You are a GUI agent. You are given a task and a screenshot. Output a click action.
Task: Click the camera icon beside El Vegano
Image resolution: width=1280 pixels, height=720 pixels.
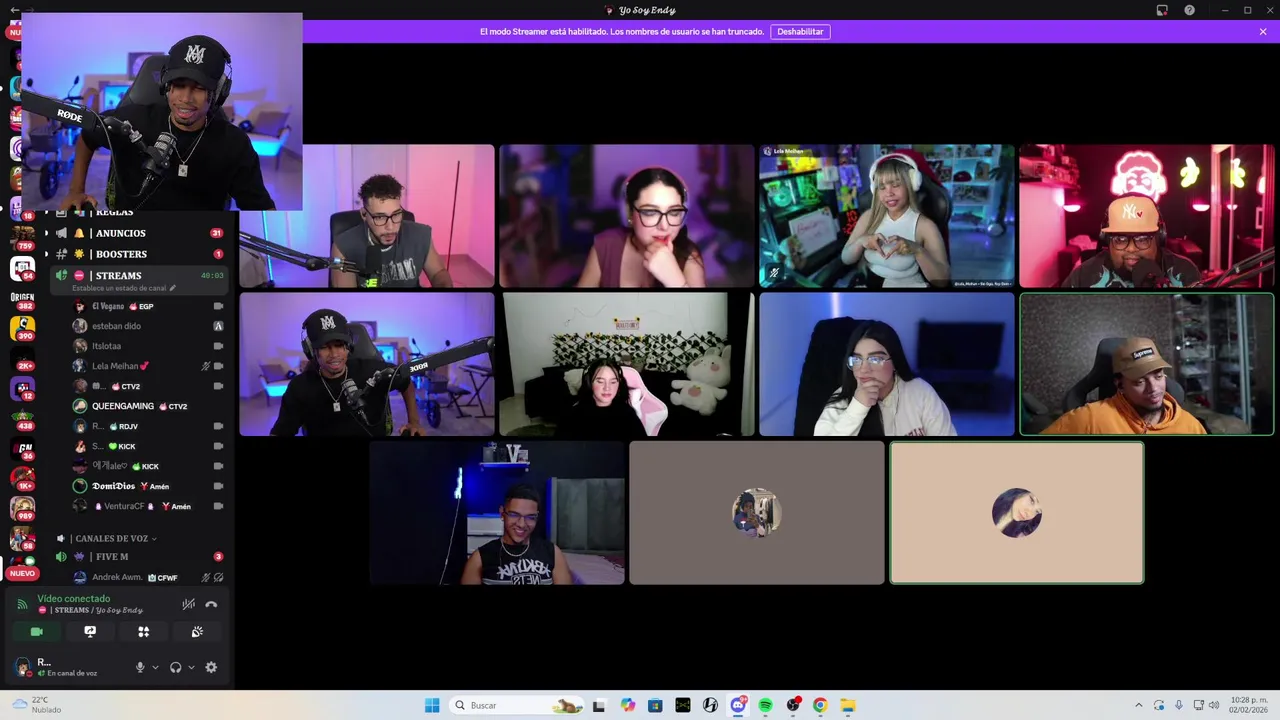(x=218, y=306)
